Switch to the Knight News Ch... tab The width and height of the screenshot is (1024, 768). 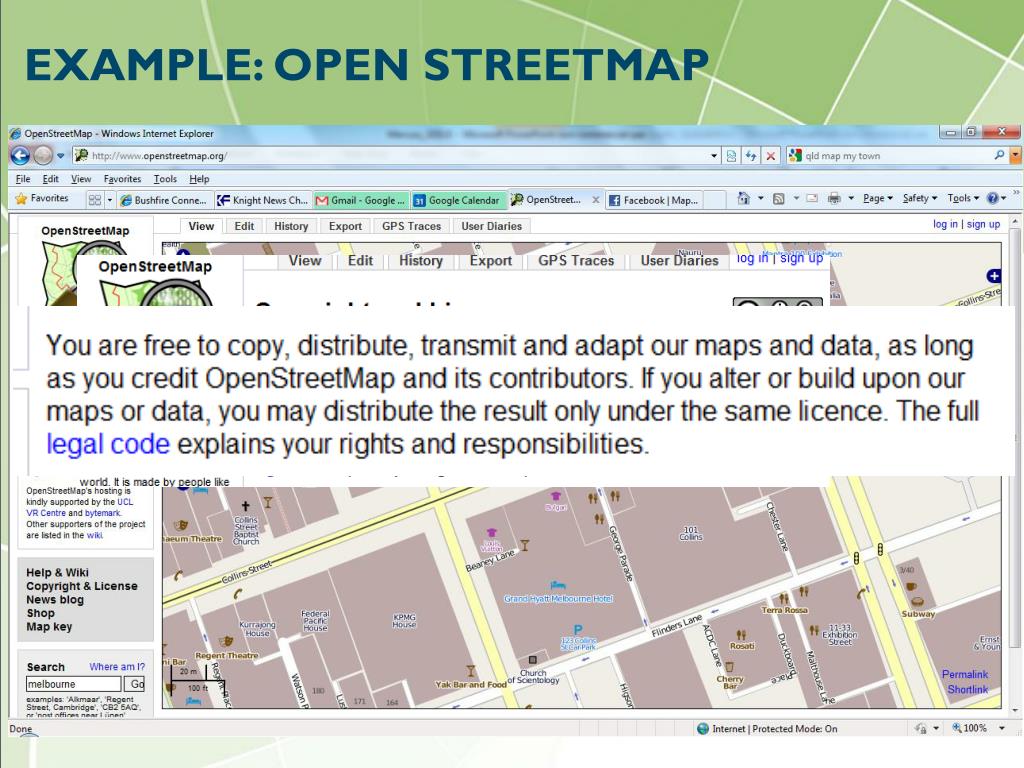(263, 200)
